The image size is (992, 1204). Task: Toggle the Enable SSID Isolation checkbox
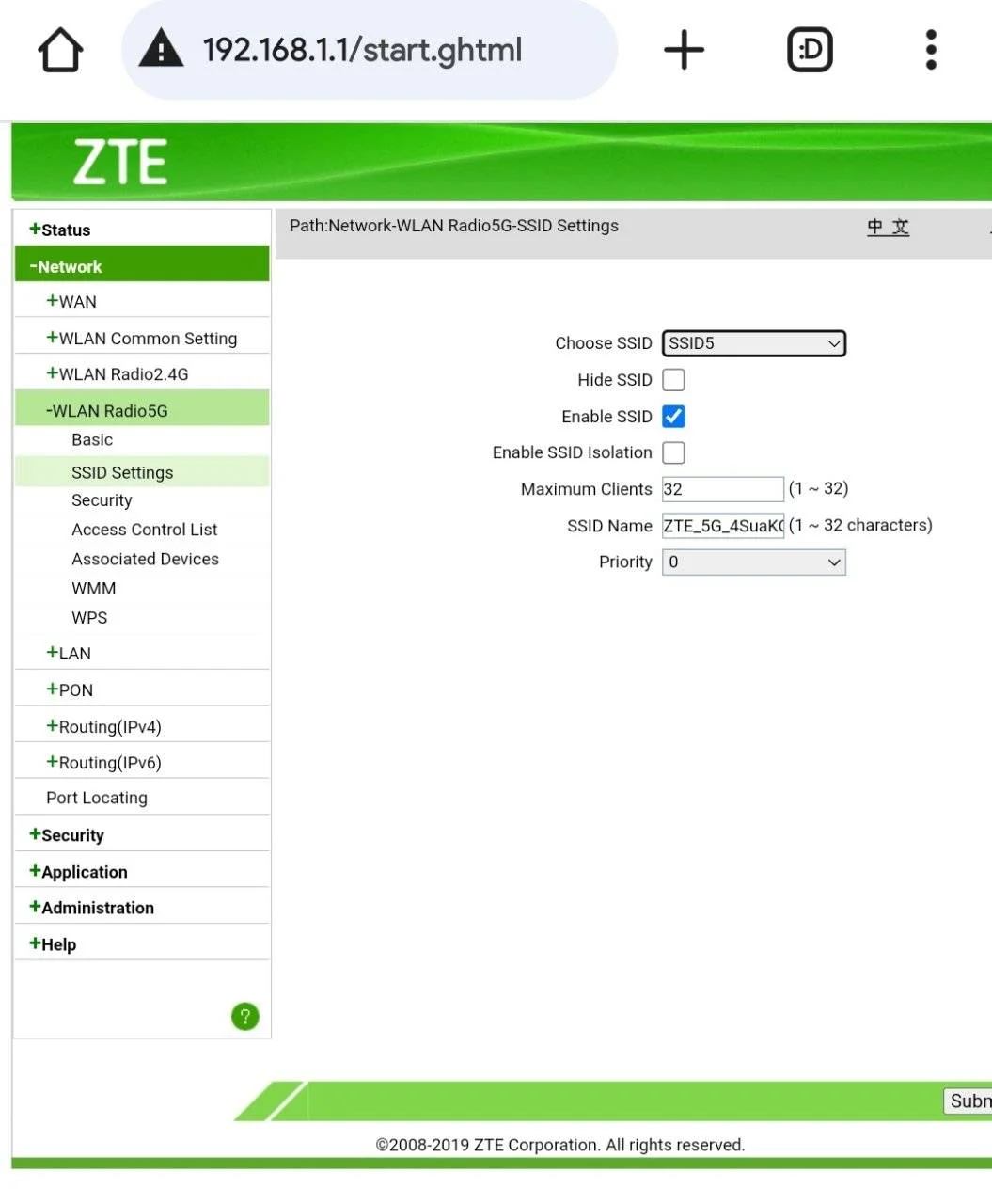[x=673, y=452]
